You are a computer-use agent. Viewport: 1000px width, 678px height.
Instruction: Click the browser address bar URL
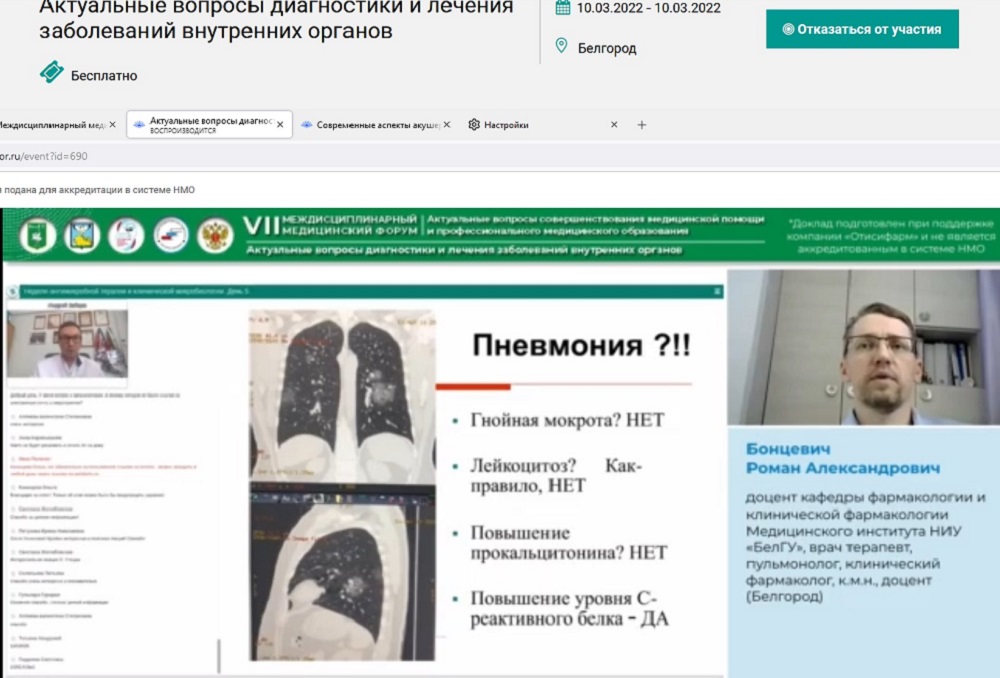point(45,156)
